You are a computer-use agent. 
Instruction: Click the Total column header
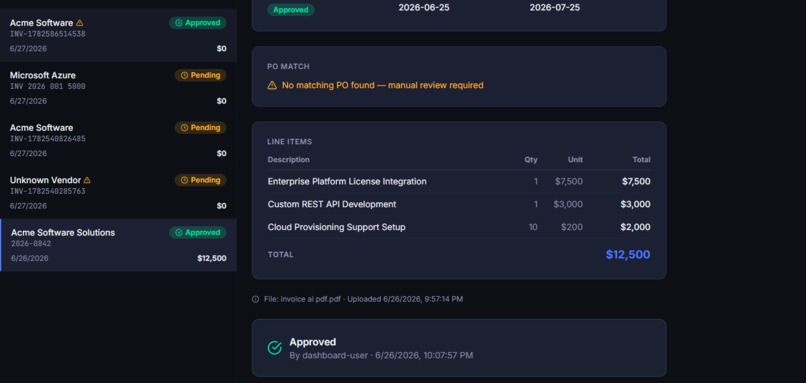pos(642,160)
